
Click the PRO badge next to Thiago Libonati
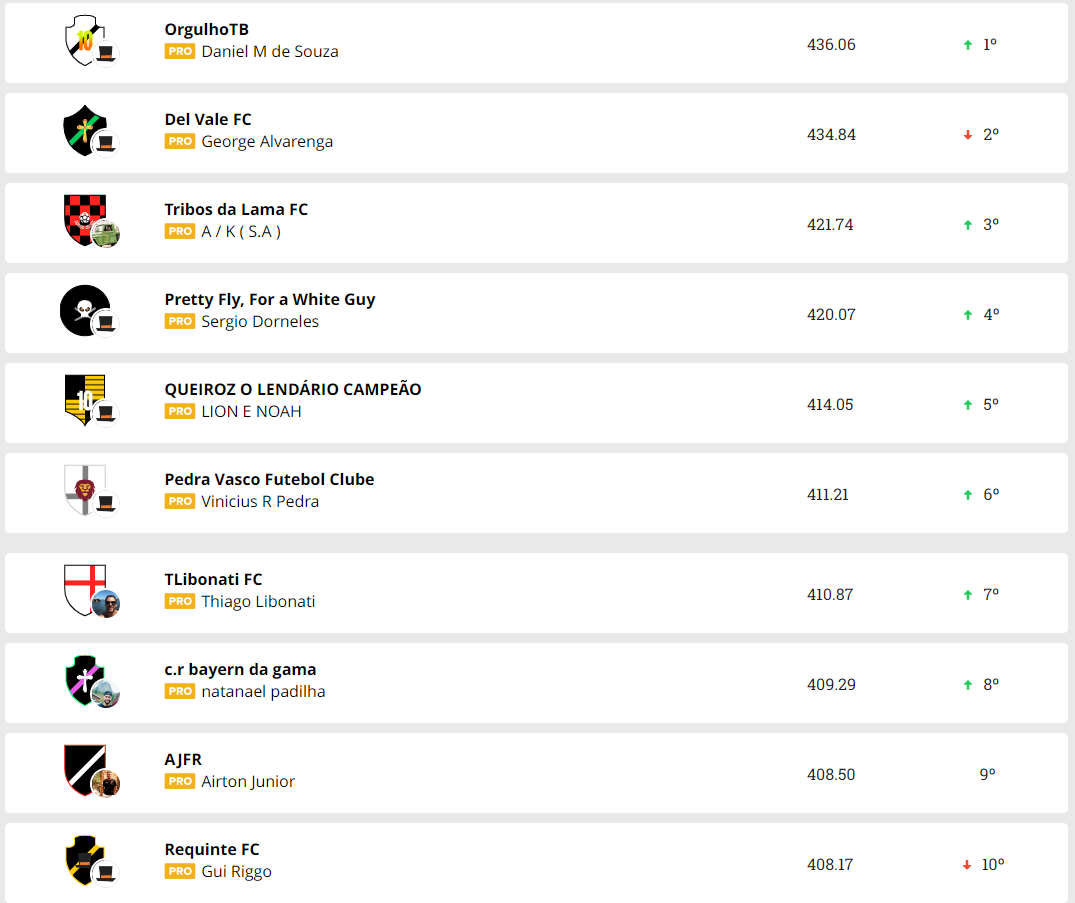pos(180,602)
